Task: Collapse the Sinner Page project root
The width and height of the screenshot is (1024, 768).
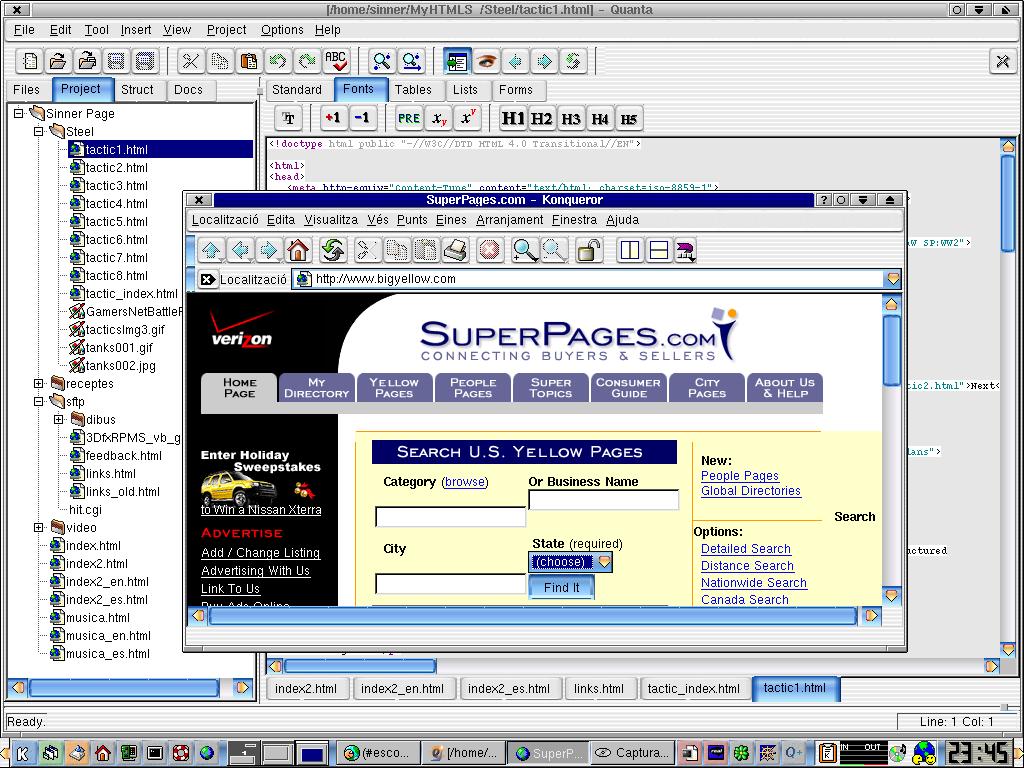Action: [x=19, y=113]
